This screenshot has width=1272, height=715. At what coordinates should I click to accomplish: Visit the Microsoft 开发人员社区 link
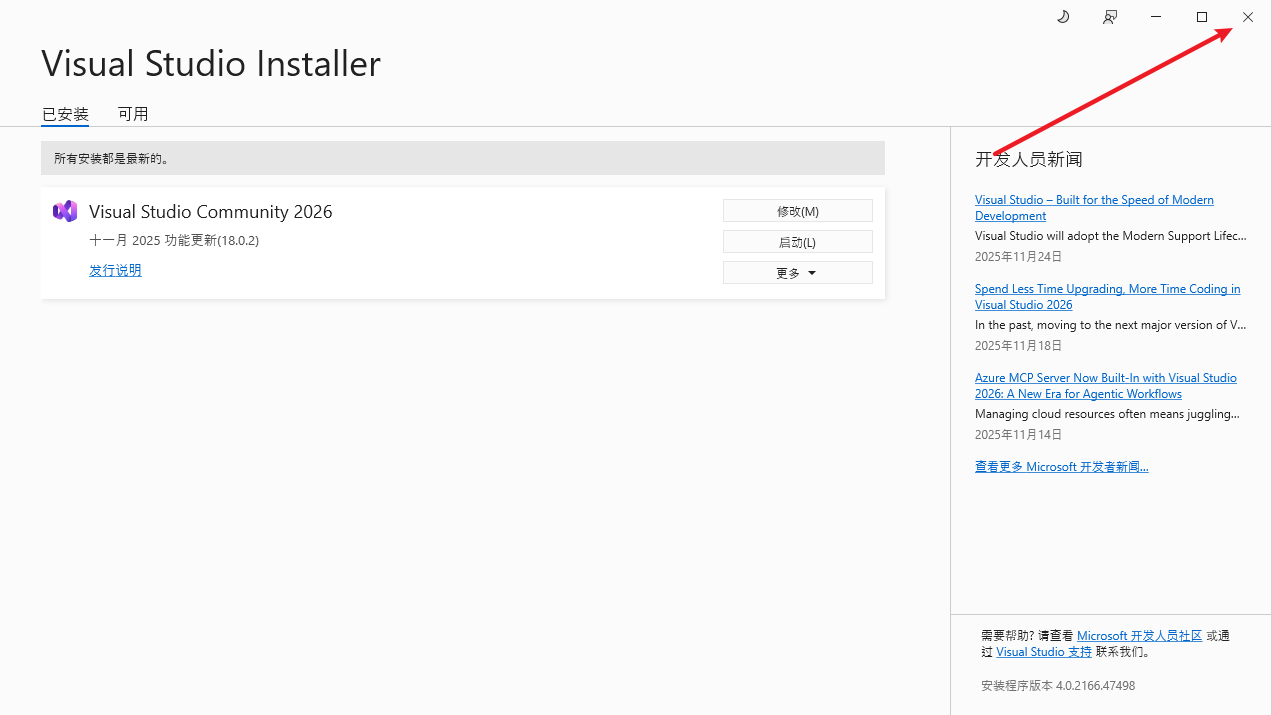[1139, 636]
